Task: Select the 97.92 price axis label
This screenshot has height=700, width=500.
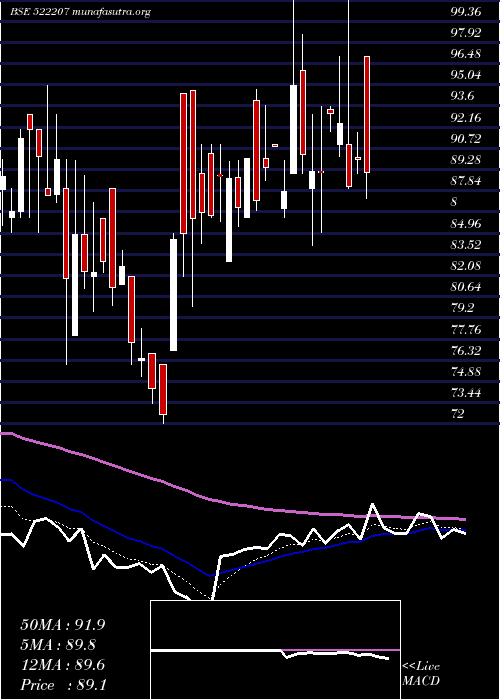Action: (x=466, y=33)
